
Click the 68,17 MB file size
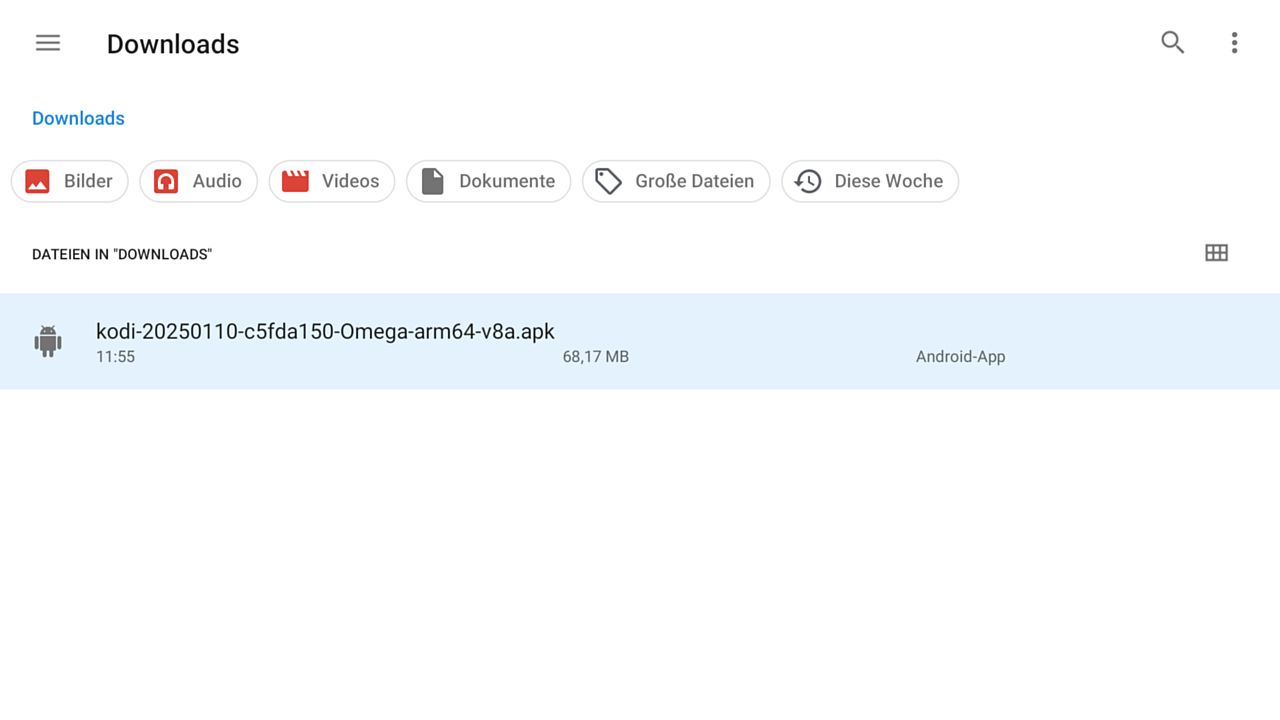coord(596,356)
